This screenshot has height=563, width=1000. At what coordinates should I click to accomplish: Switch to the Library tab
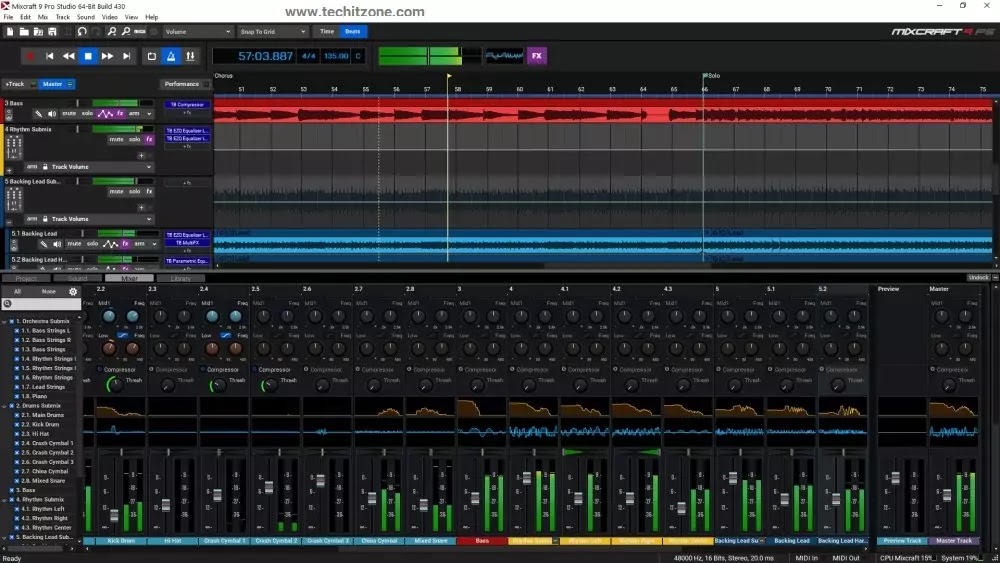pos(180,278)
